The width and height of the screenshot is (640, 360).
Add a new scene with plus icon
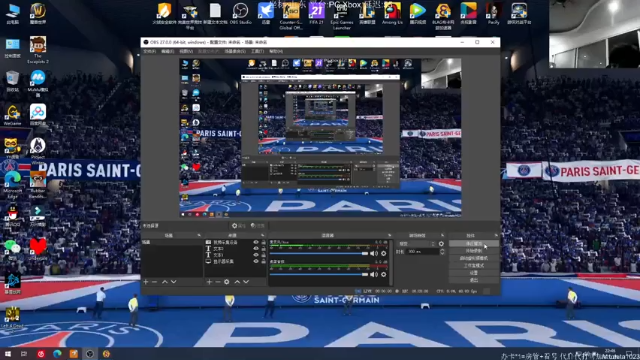pos(146,282)
